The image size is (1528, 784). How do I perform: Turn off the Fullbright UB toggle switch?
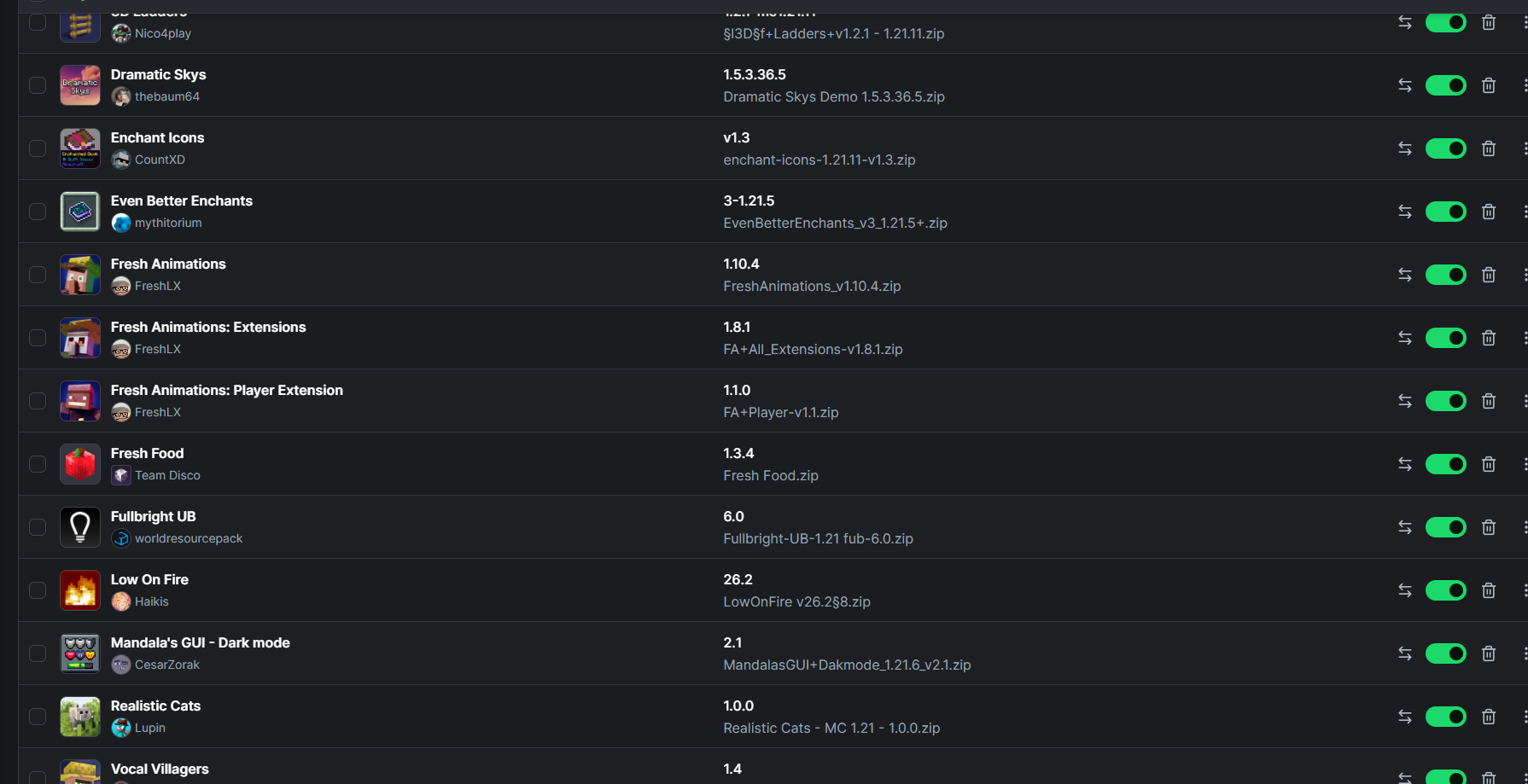click(x=1446, y=527)
